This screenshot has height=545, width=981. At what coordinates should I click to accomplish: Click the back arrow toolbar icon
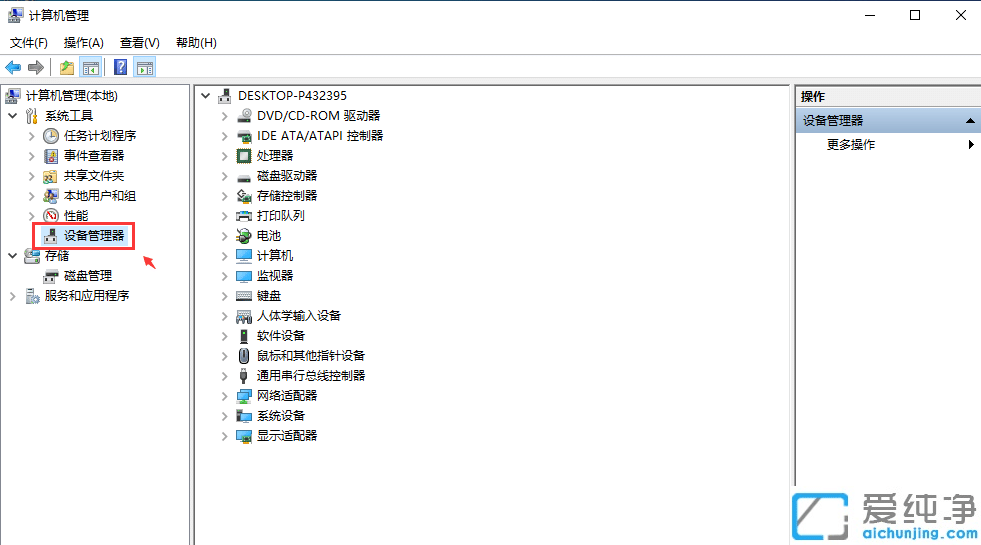(13, 67)
